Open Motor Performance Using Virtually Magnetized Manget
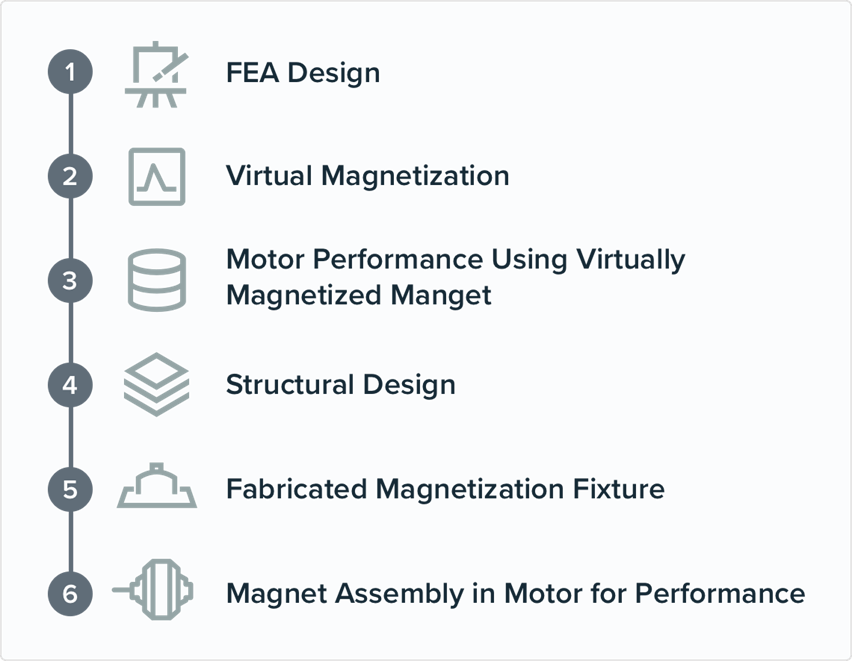The image size is (852, 661). point(455,277)
